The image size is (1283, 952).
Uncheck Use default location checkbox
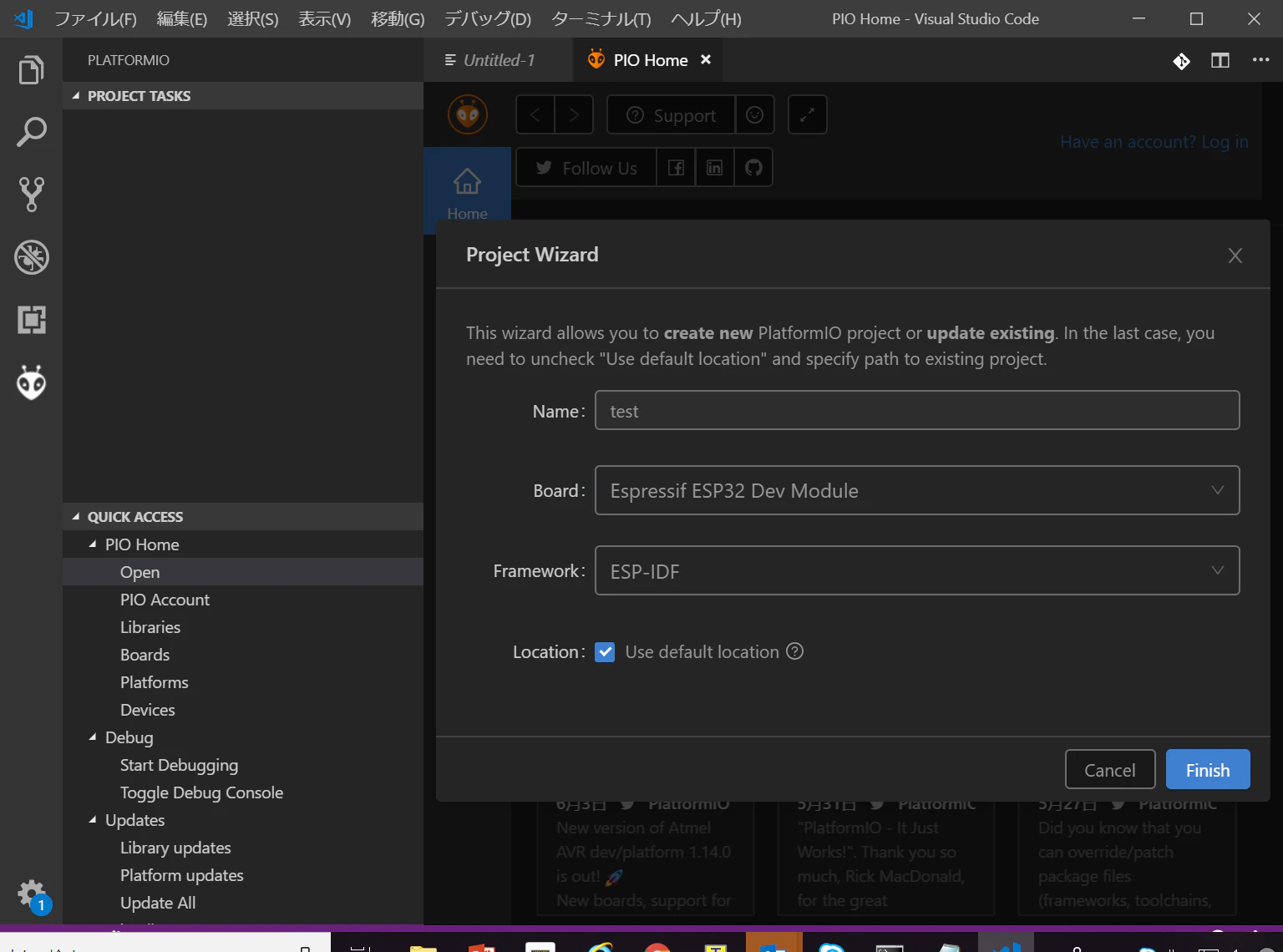[x=605, y=651]
